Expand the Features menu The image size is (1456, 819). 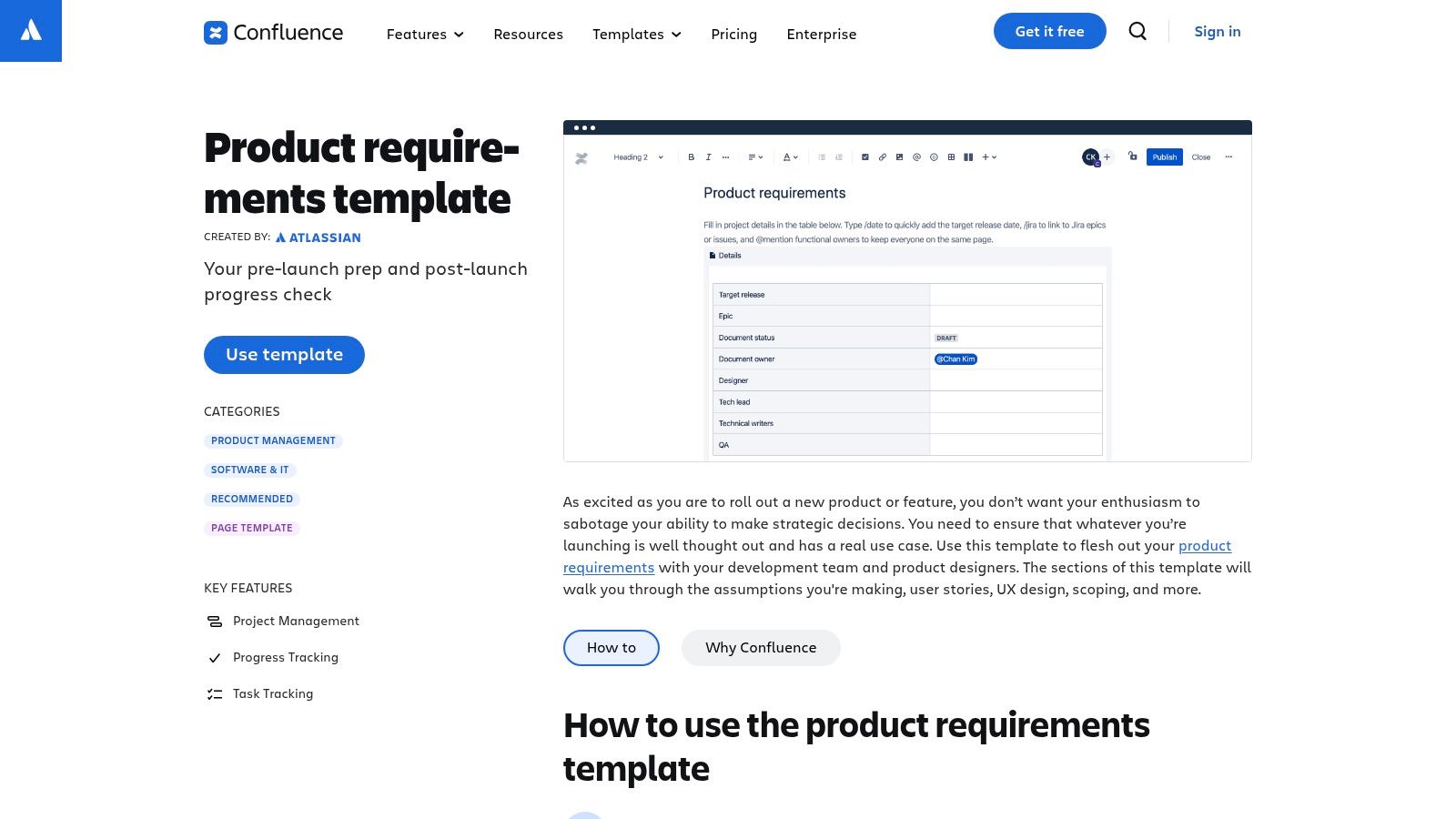pyautogui.click(x=425, y=35)
